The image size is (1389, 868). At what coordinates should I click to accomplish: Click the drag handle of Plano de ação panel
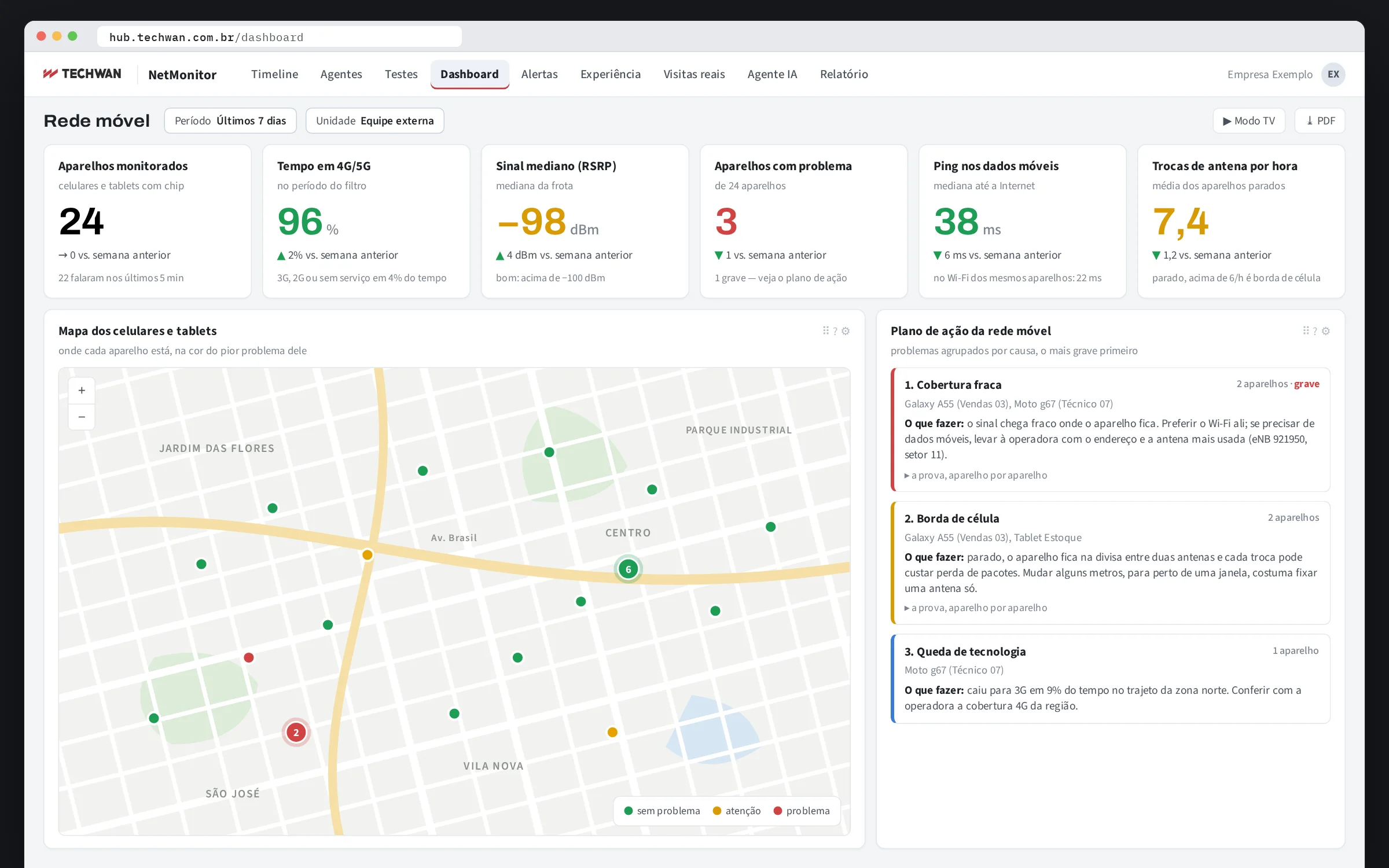click(x=1306, y=331)
